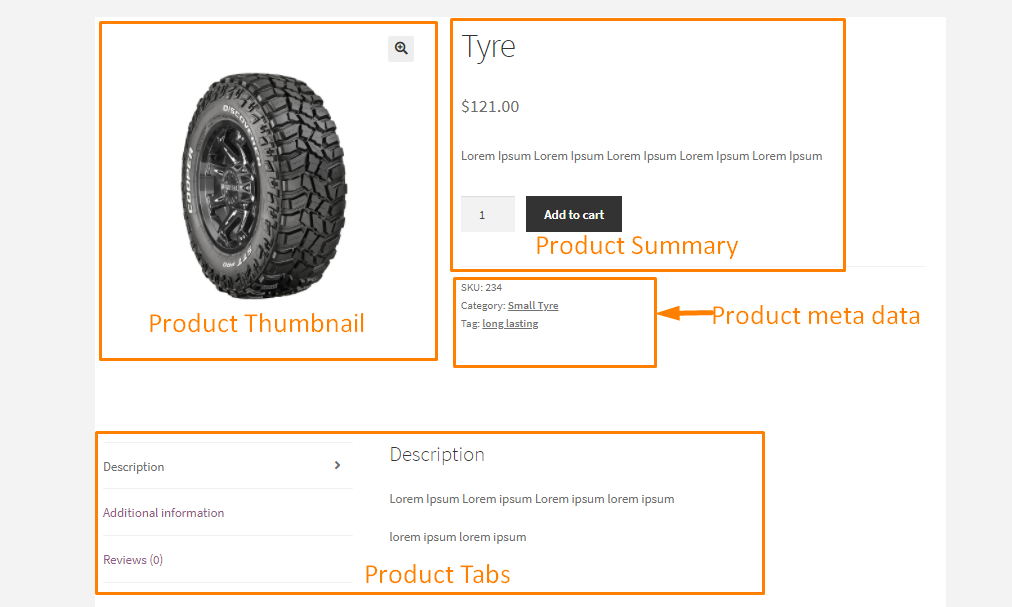The height and width of the screenshot is (607, 1012).
Task: Focus the quantity input field
Action: [488, 214]
